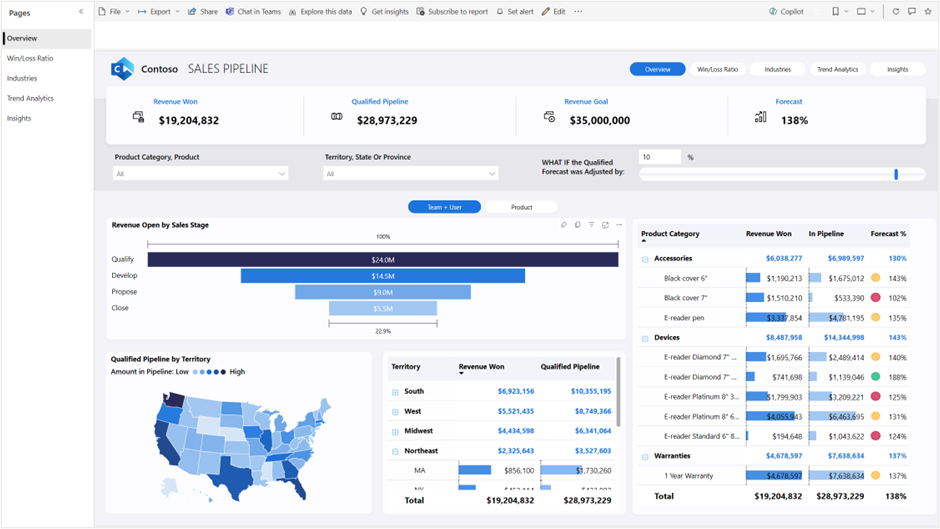Open the File menu
Image resolution: width=940 pixels, height=529 pixels.
[114, 11]
